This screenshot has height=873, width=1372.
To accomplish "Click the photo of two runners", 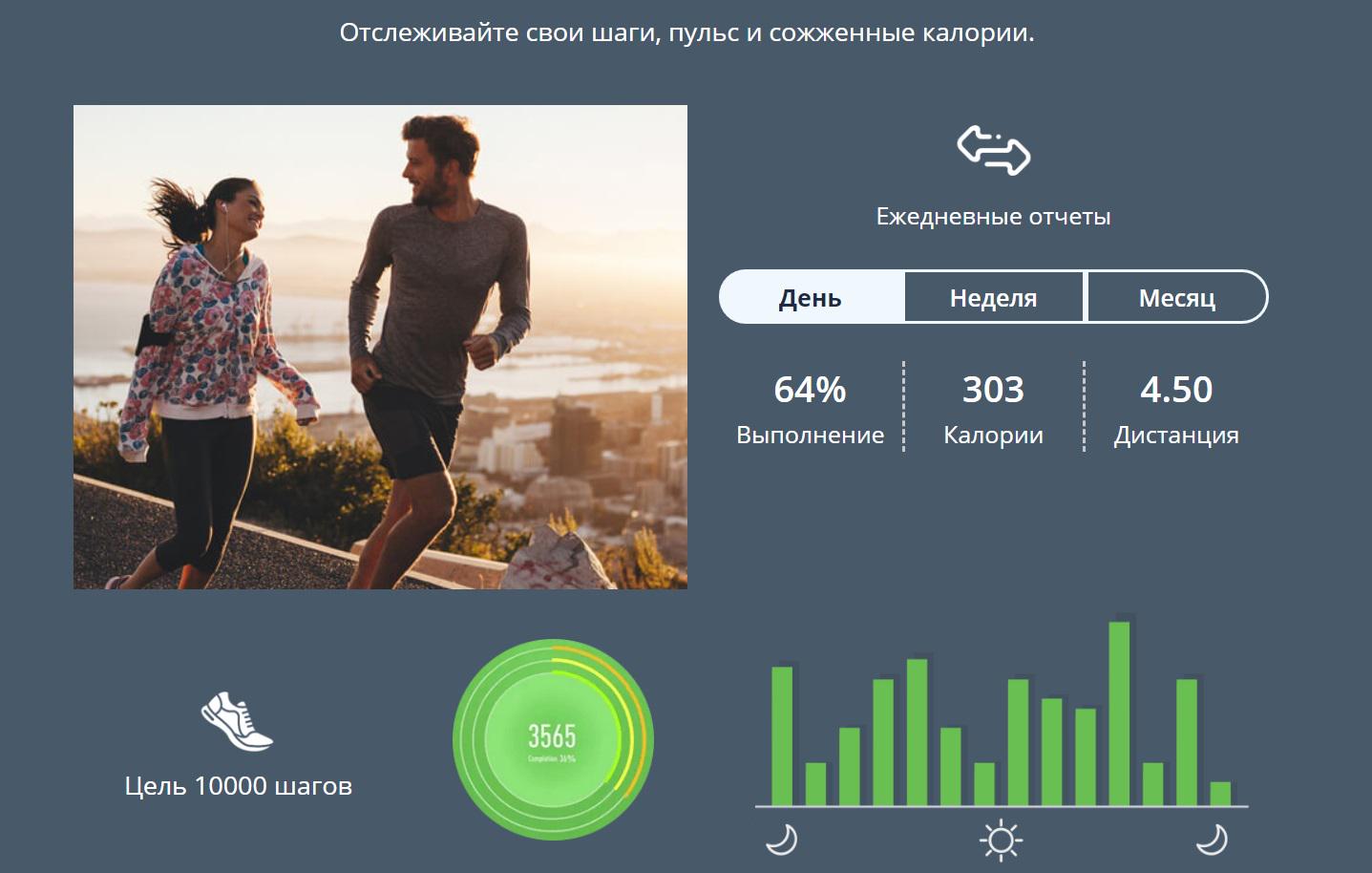I will tap(380, 347).
